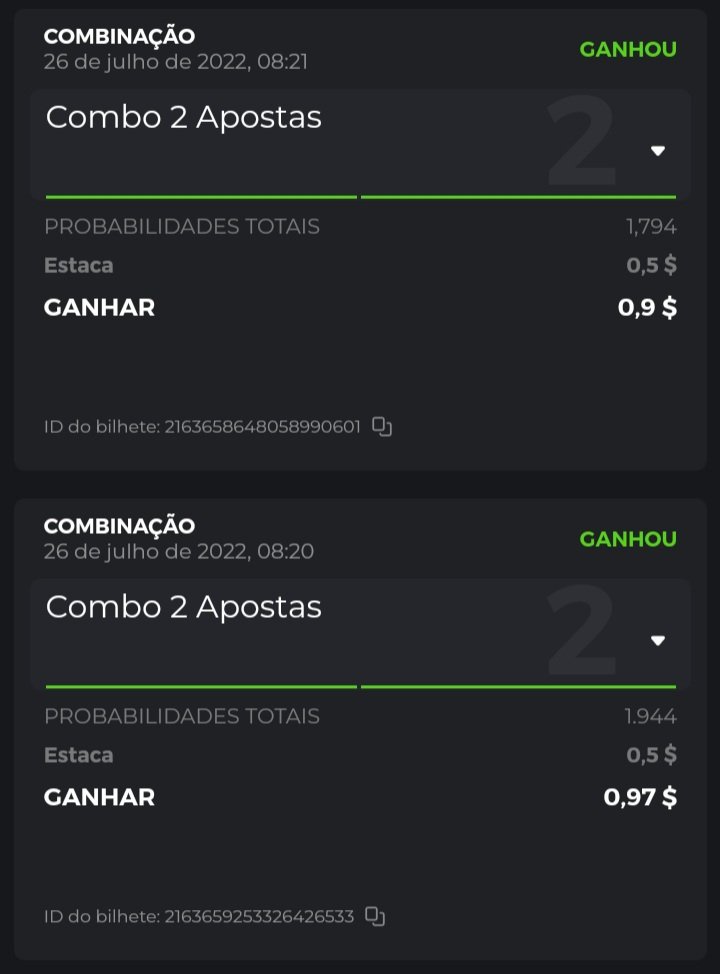Click GANHOU status on the 08:21 bet

628,50
